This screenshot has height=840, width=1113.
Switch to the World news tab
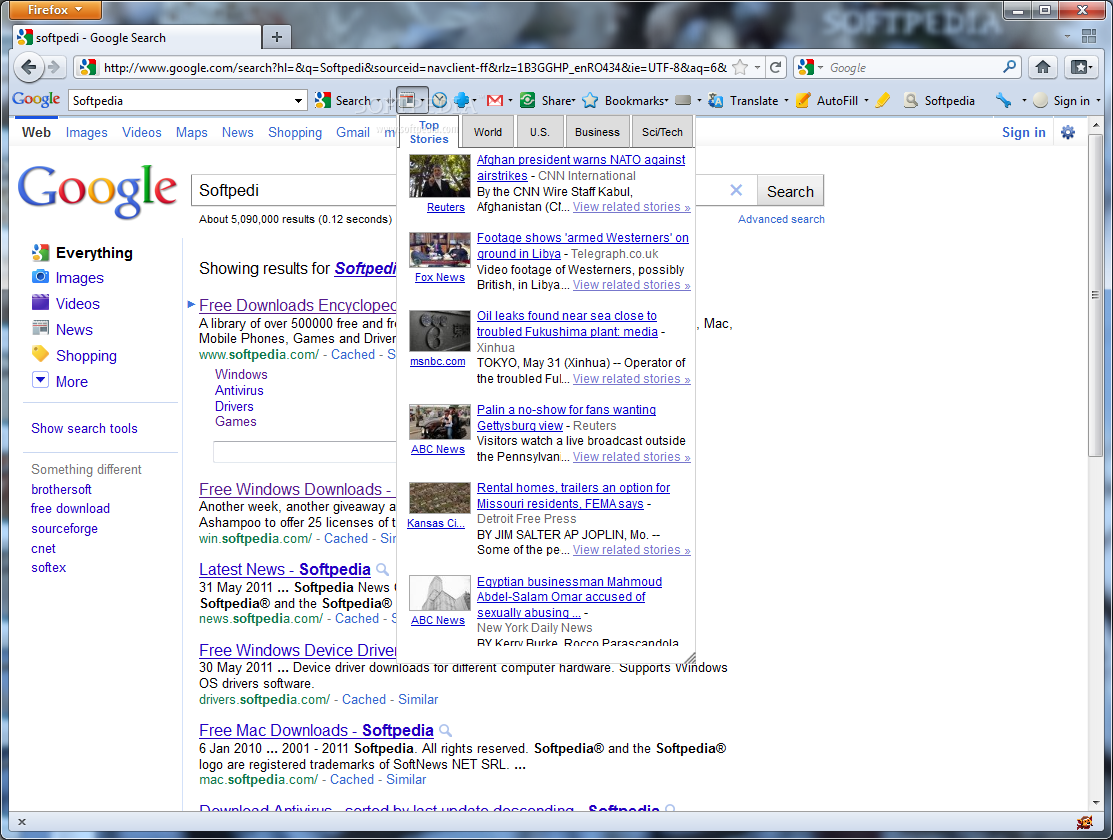point(488,132)
